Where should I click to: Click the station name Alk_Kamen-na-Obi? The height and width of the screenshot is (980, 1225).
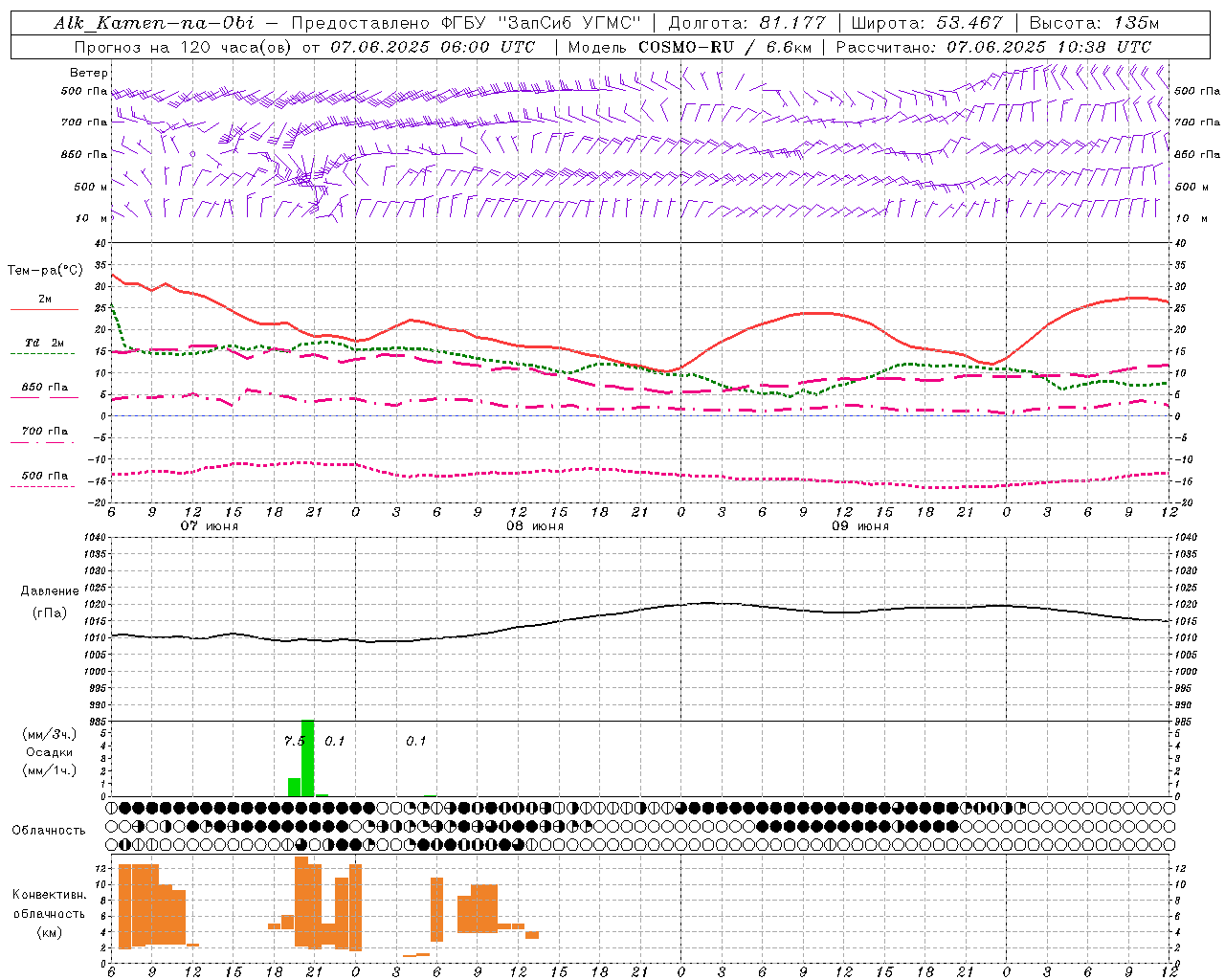pos(154,23)
